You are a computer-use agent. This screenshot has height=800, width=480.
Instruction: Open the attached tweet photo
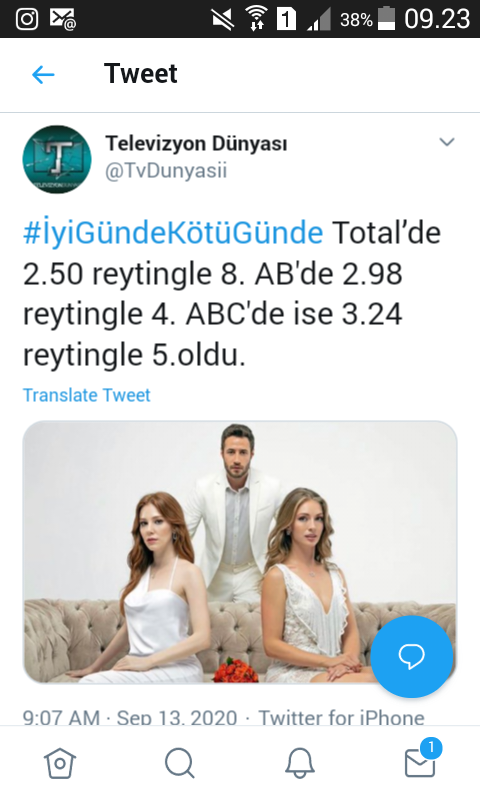click(240, 552)
